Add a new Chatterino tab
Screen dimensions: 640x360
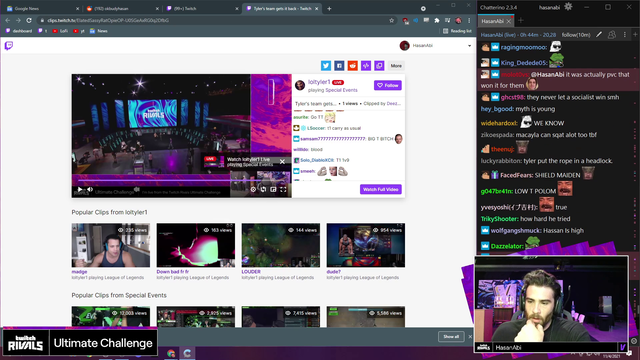pyautogui.click(x=521, y=20)
